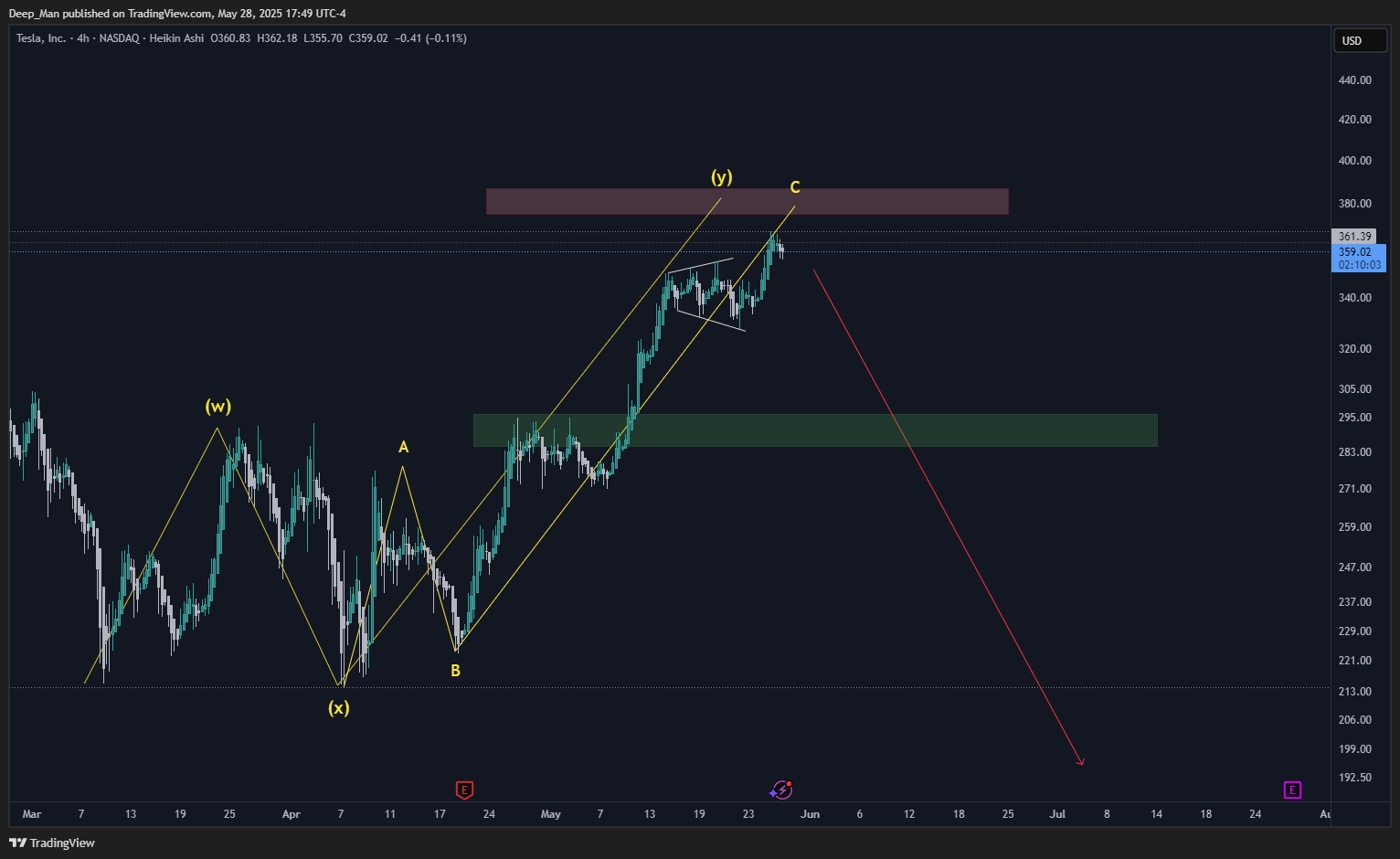
Task: Select the green support zone rectangle
Action: (815, 430)
